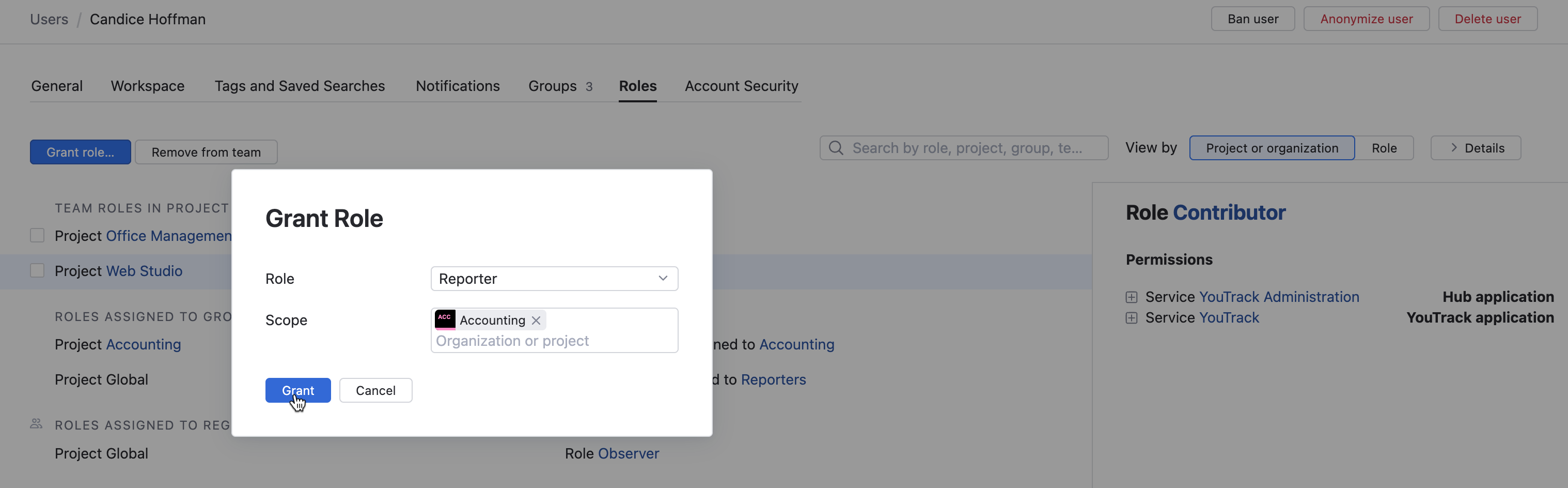Expand the YouTrack Administration service permissions
The height and width of the screenshot is (488, 1568).
point(1131,297)
